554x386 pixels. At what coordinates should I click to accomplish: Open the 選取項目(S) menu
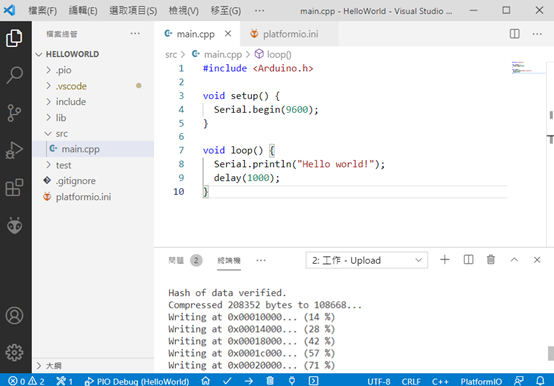point(133,11)
